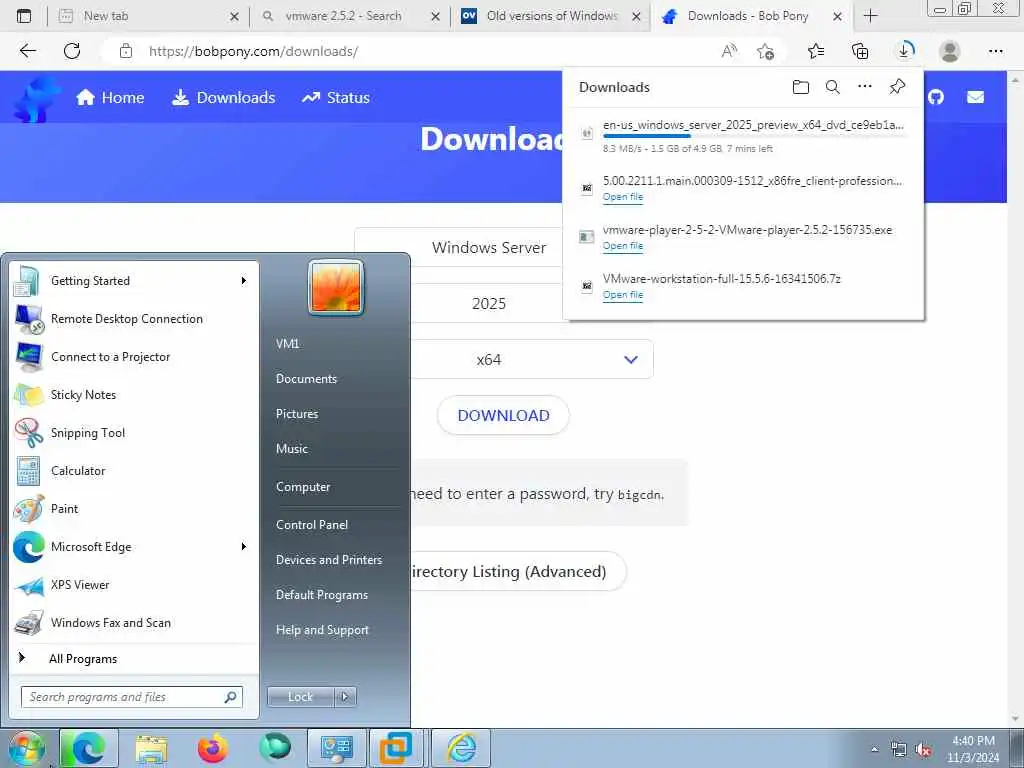
Task: Expand the Getting Started submenu arrow
Action: click(244, 281)
